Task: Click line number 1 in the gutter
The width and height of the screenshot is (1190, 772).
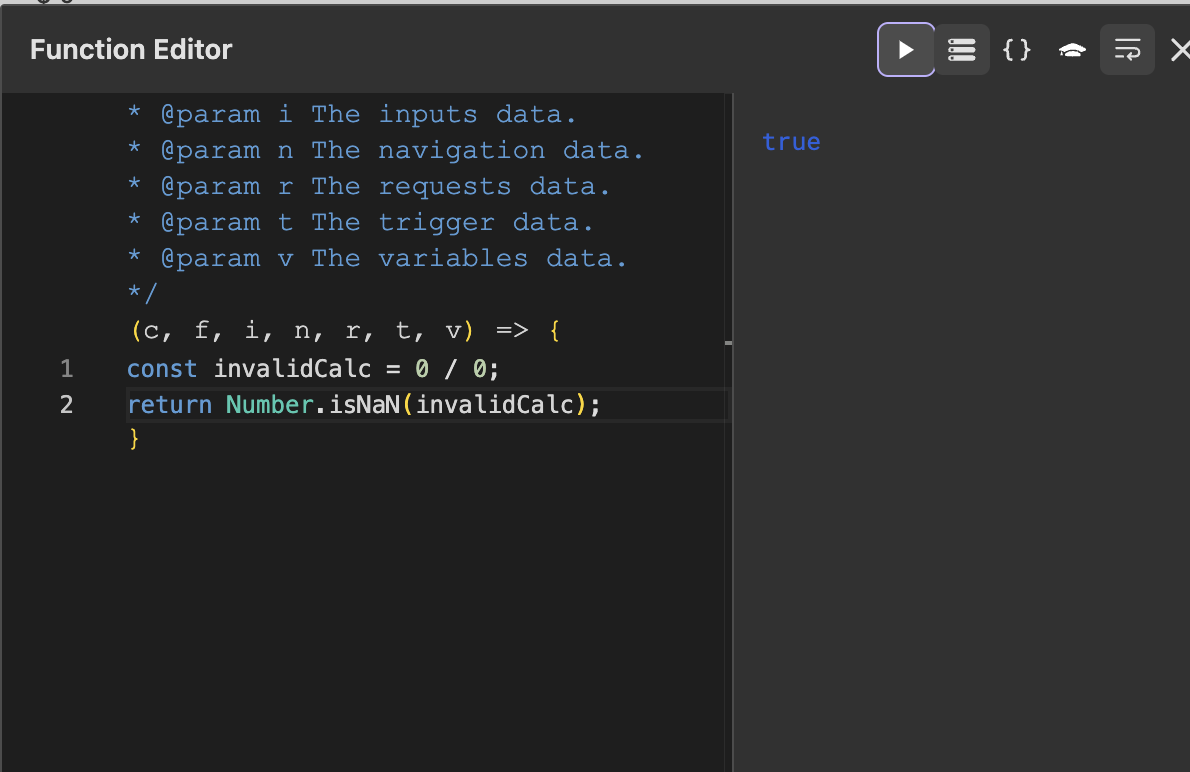Action: [x=67, y=369]
